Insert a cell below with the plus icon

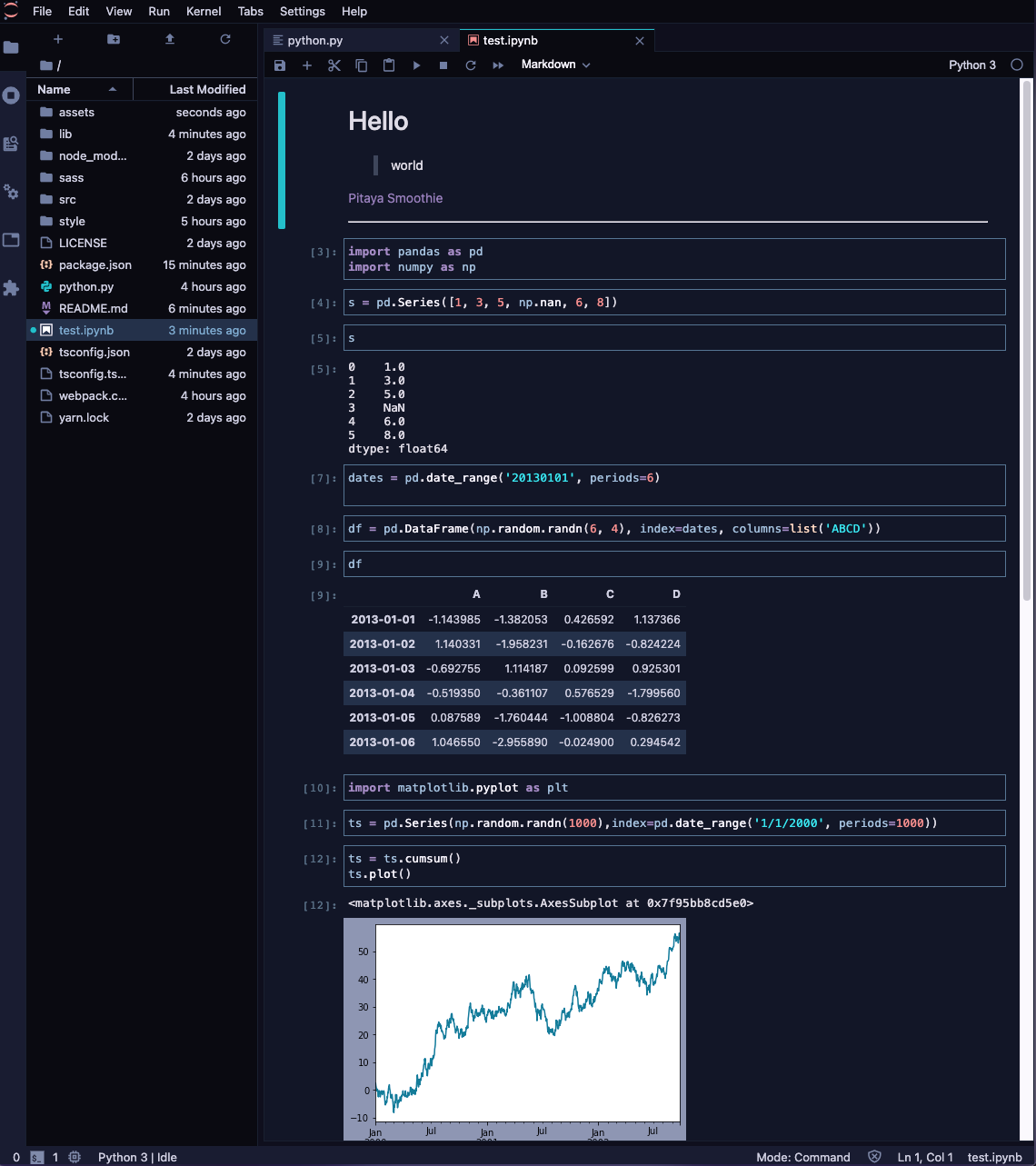307,65
